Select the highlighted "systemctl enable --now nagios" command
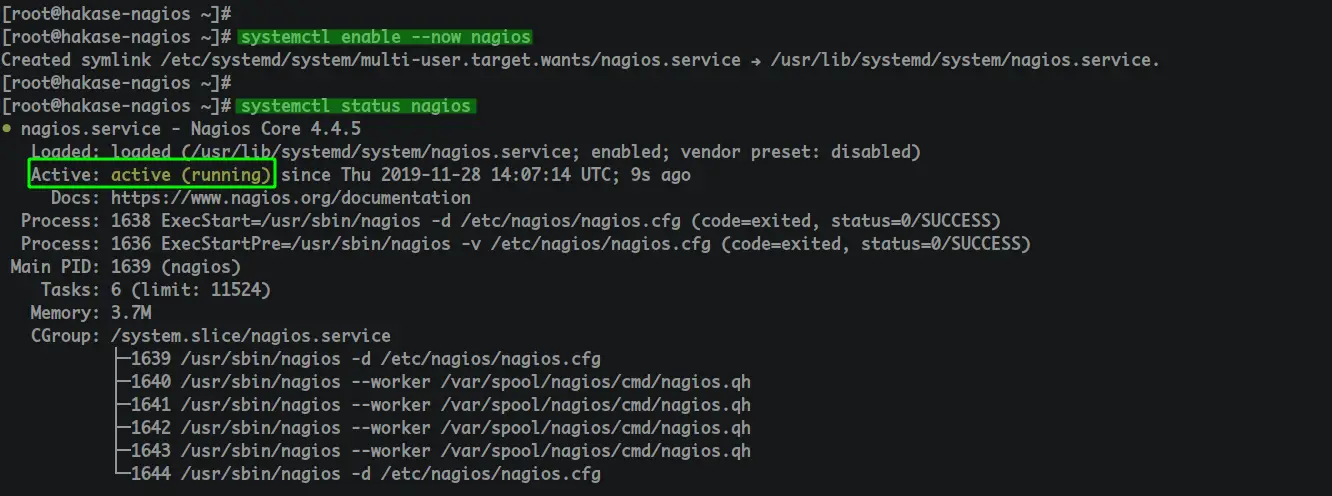This screenshot has height=496, width=1332. [385, 37]
